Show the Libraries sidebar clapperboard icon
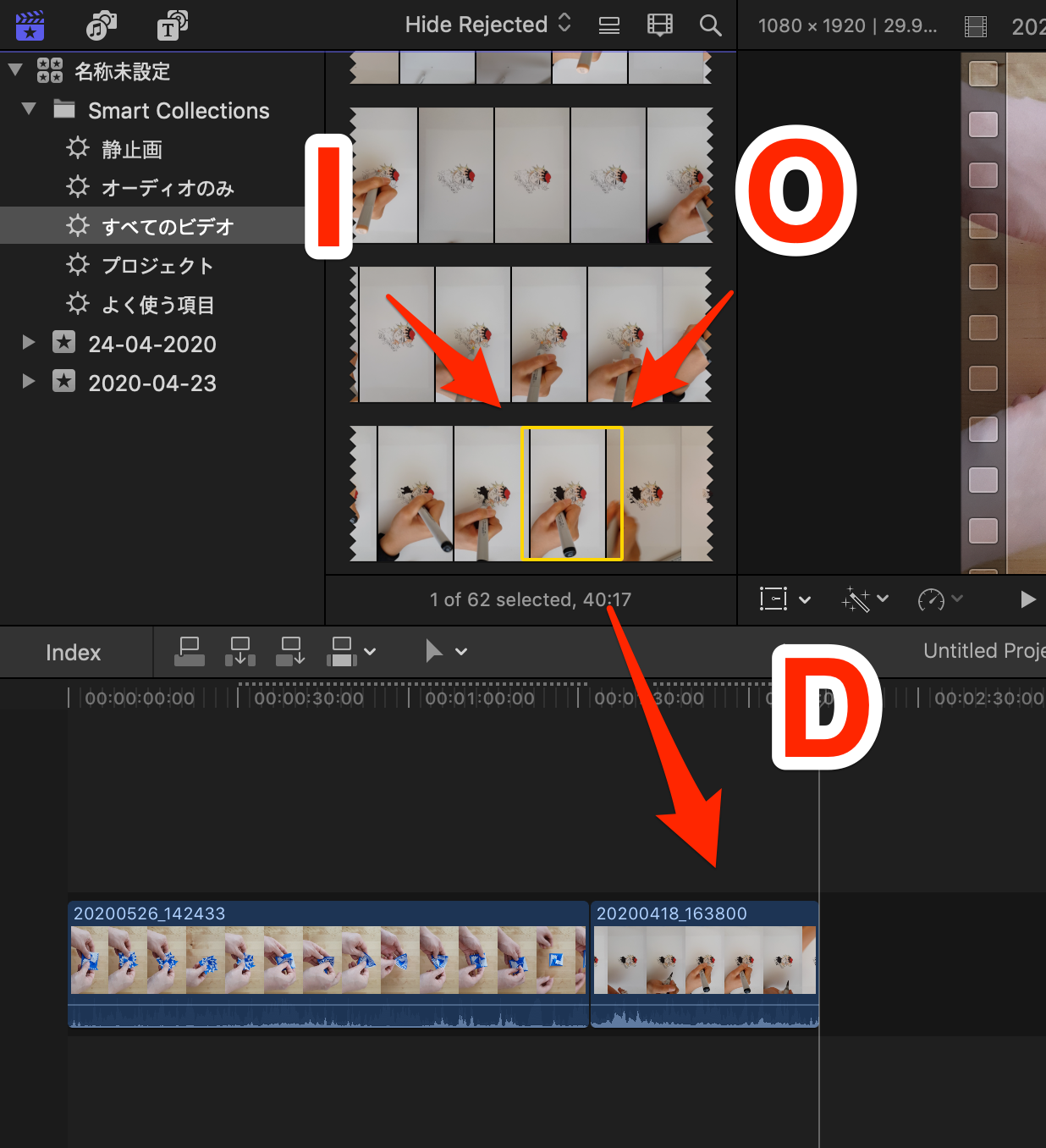 click(x=30, y=25)
